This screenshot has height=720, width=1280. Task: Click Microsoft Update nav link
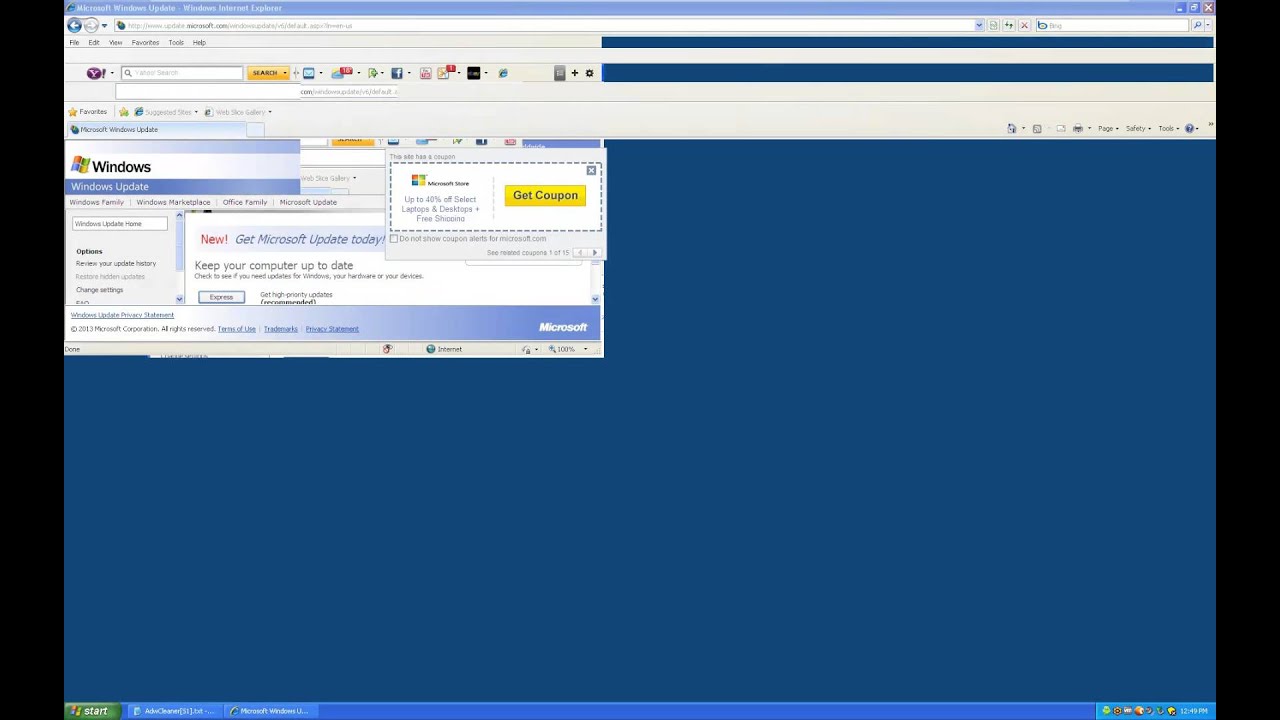(308, 202)
